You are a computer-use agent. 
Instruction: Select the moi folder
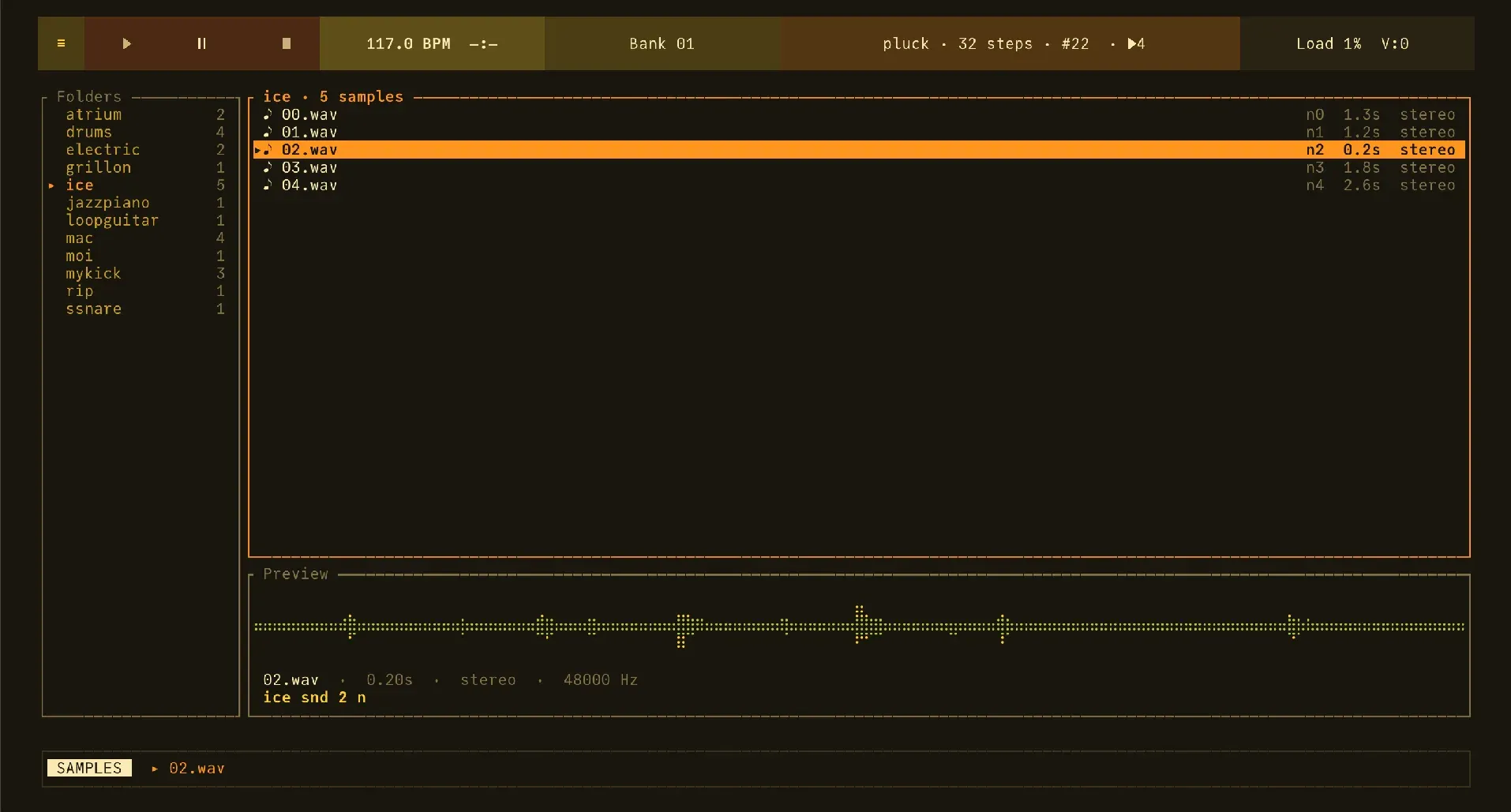pyautogui.click(x=141, y=256)
